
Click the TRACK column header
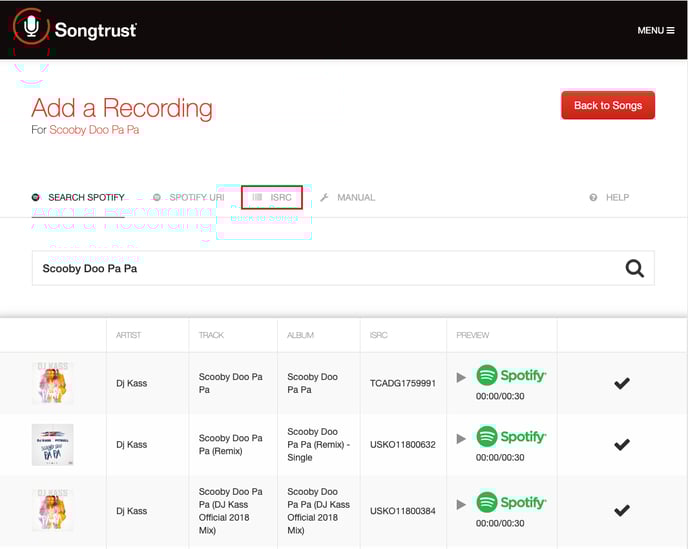click(x=211, y=335)
